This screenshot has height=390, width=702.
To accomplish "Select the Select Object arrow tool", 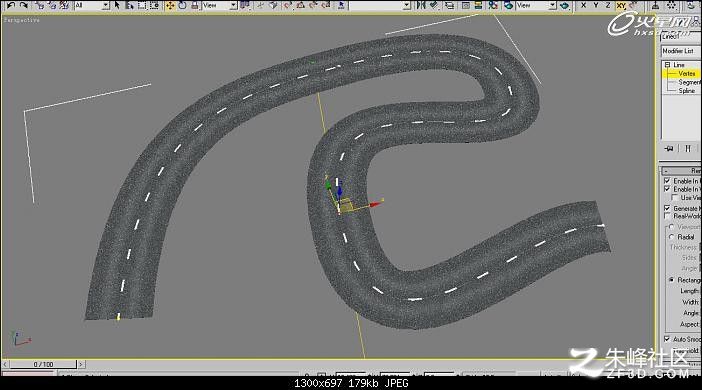I will (117, 5).
